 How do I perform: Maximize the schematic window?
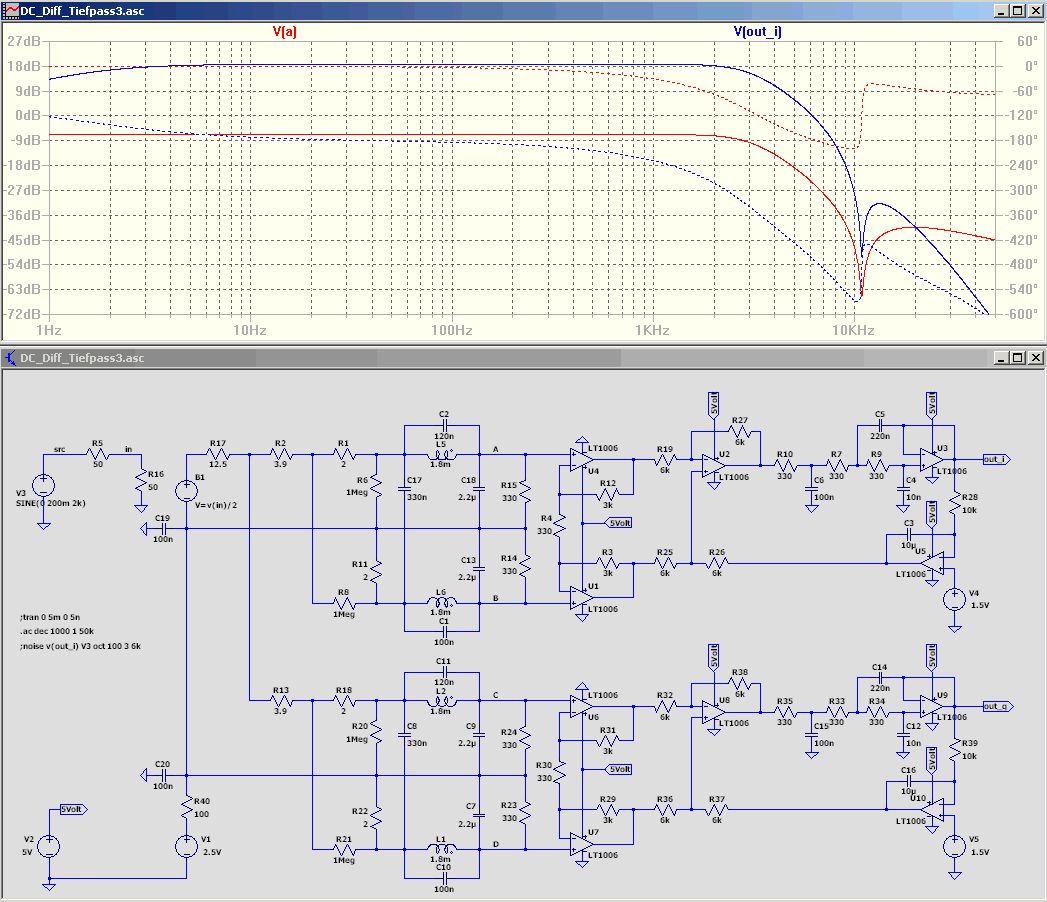1018,358
